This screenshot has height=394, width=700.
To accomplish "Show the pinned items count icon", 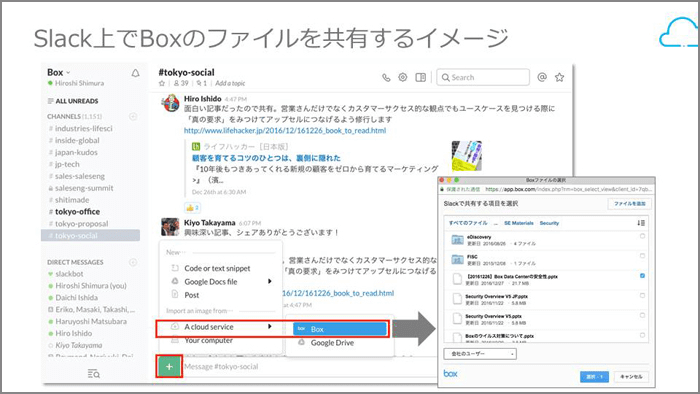I will click(201, 83).
